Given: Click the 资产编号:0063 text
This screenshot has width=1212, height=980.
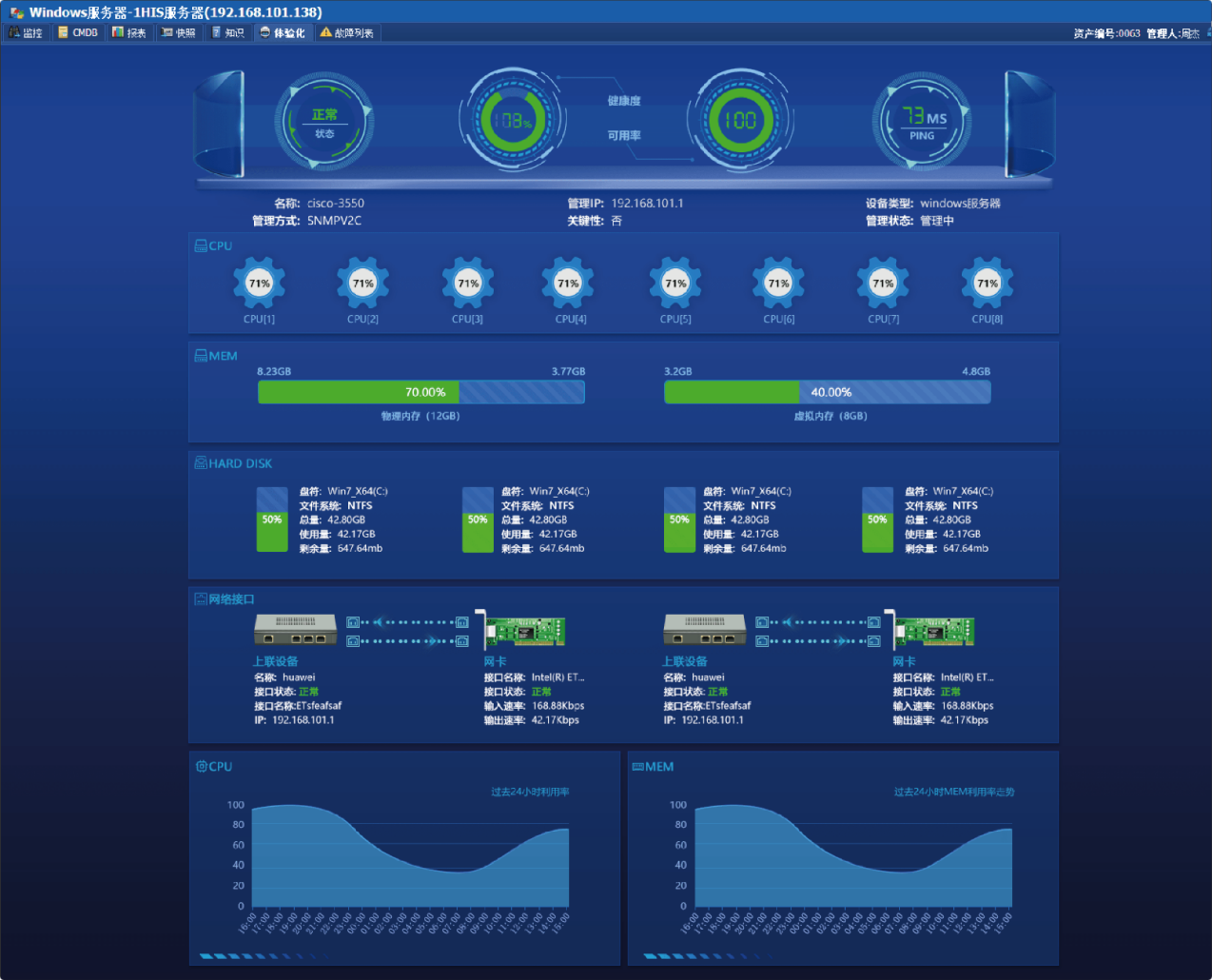Looking at the screenshot, I should 1107,33.
